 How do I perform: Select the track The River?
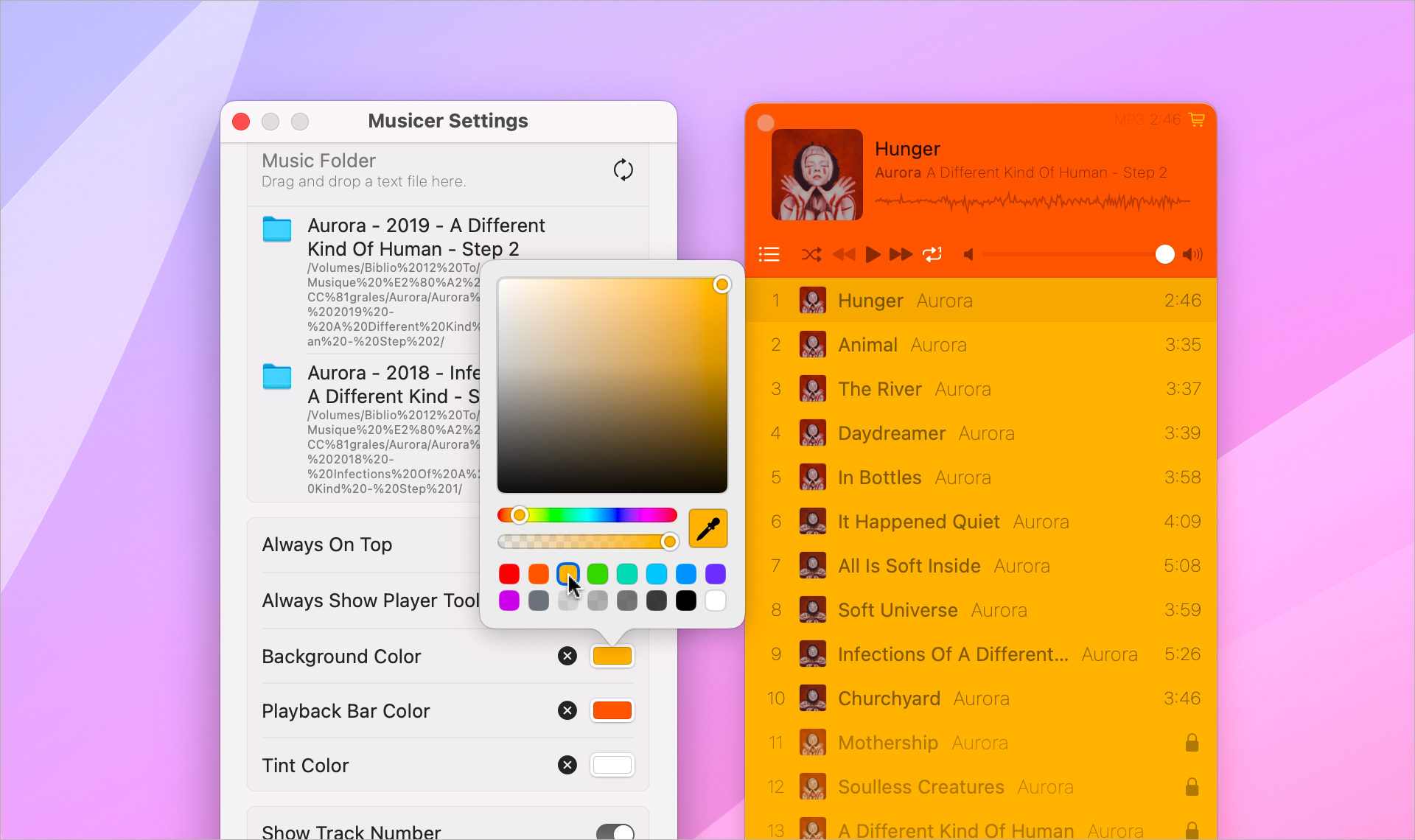point(981,388)
